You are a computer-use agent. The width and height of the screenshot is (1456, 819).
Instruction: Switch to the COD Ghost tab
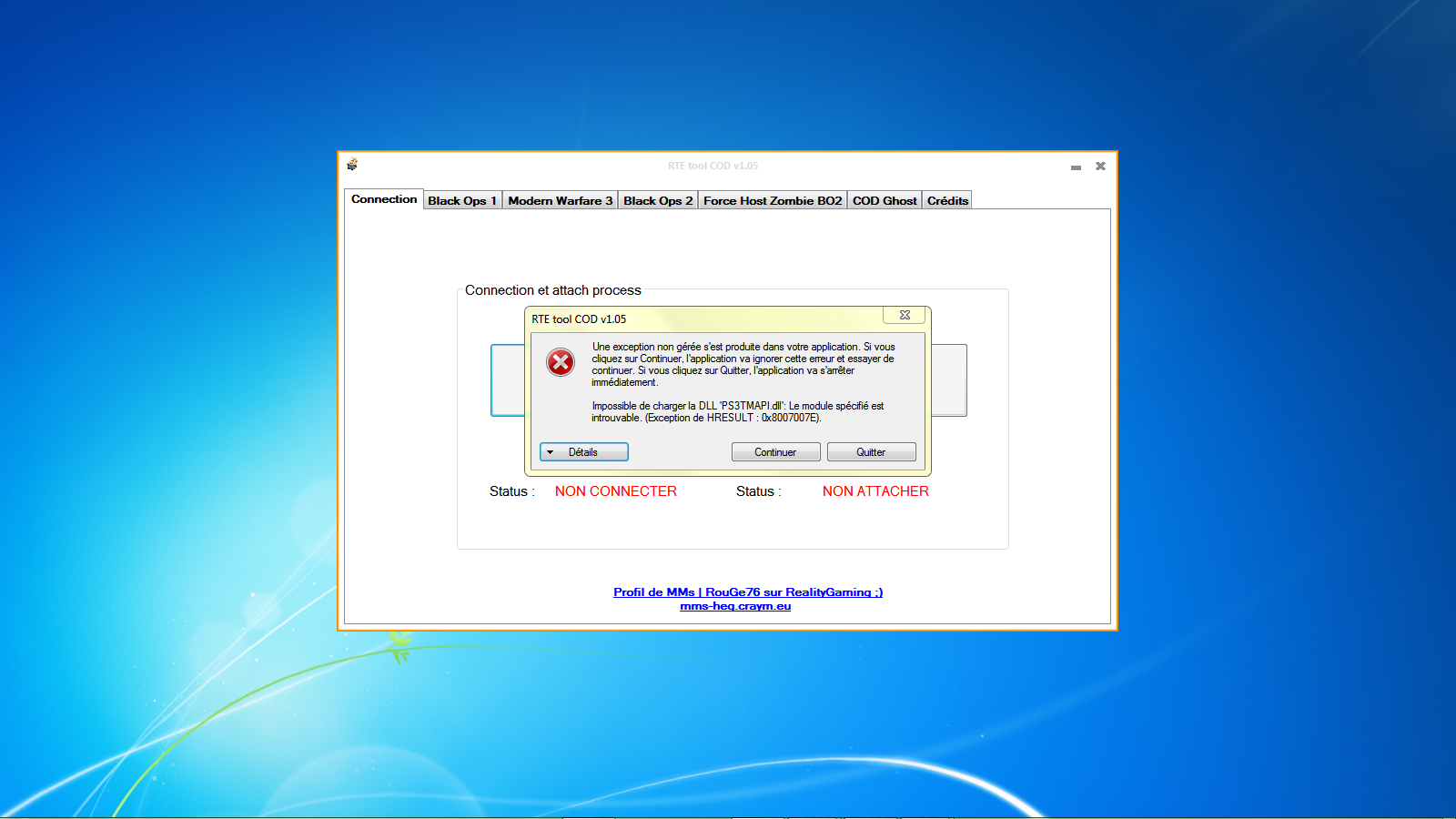885,201
